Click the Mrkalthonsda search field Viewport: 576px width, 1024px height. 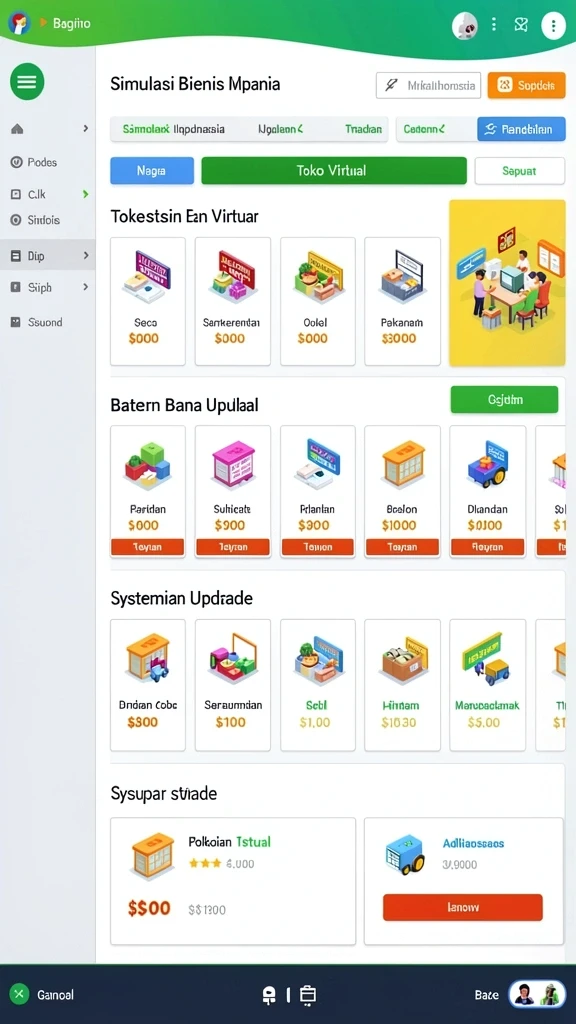428,85
